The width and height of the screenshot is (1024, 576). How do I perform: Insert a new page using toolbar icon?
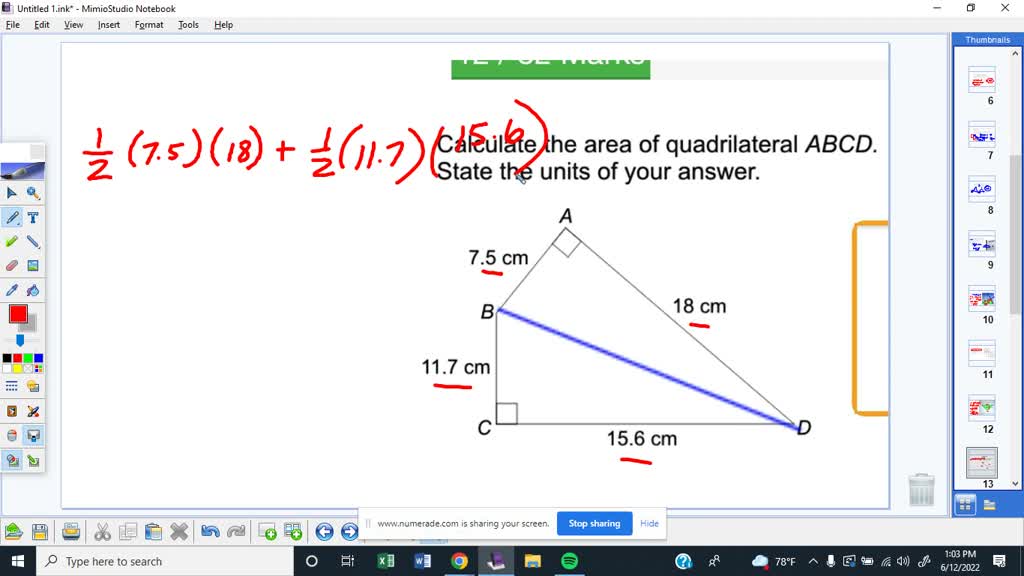[x=267, y=531]
